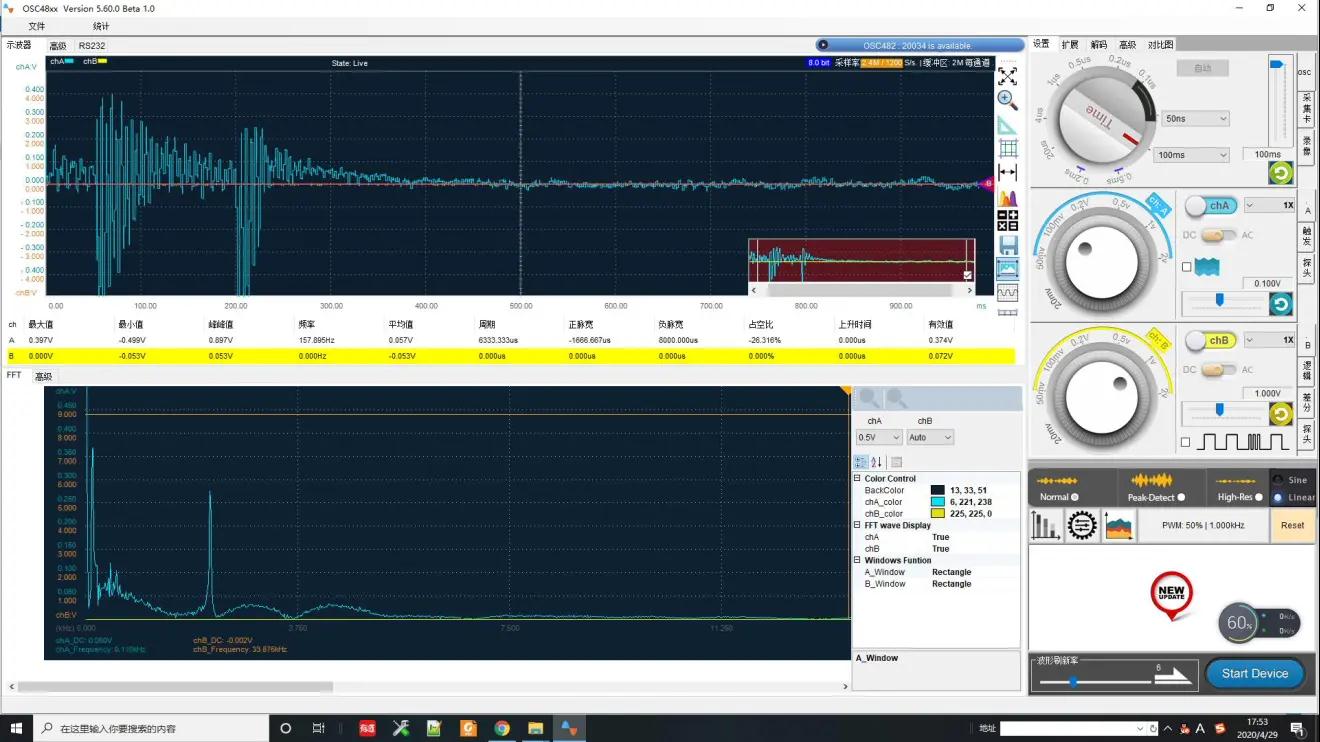
Task: Open the FFT chA 0.5V dropdown
Action: (879, 437)
